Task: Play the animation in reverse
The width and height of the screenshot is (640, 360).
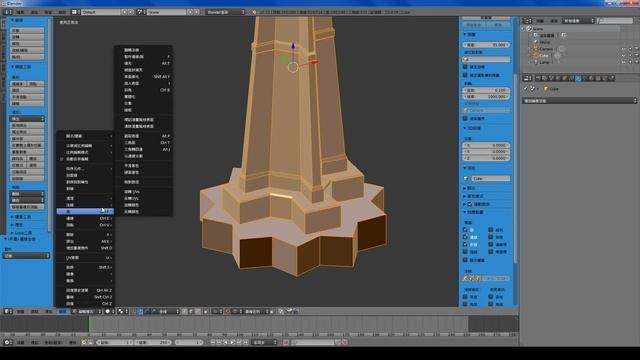Action: pos(225,342)
